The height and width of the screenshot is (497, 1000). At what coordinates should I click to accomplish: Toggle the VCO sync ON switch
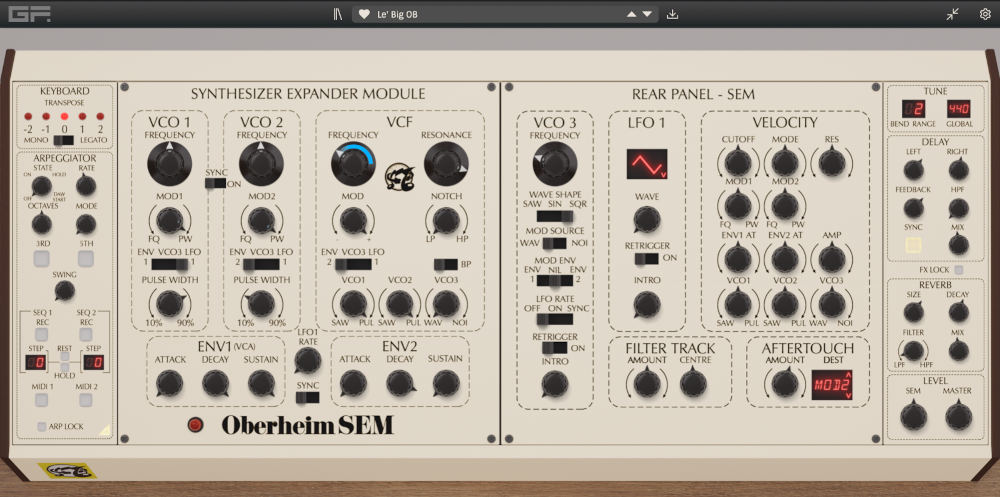click(216, 183)
